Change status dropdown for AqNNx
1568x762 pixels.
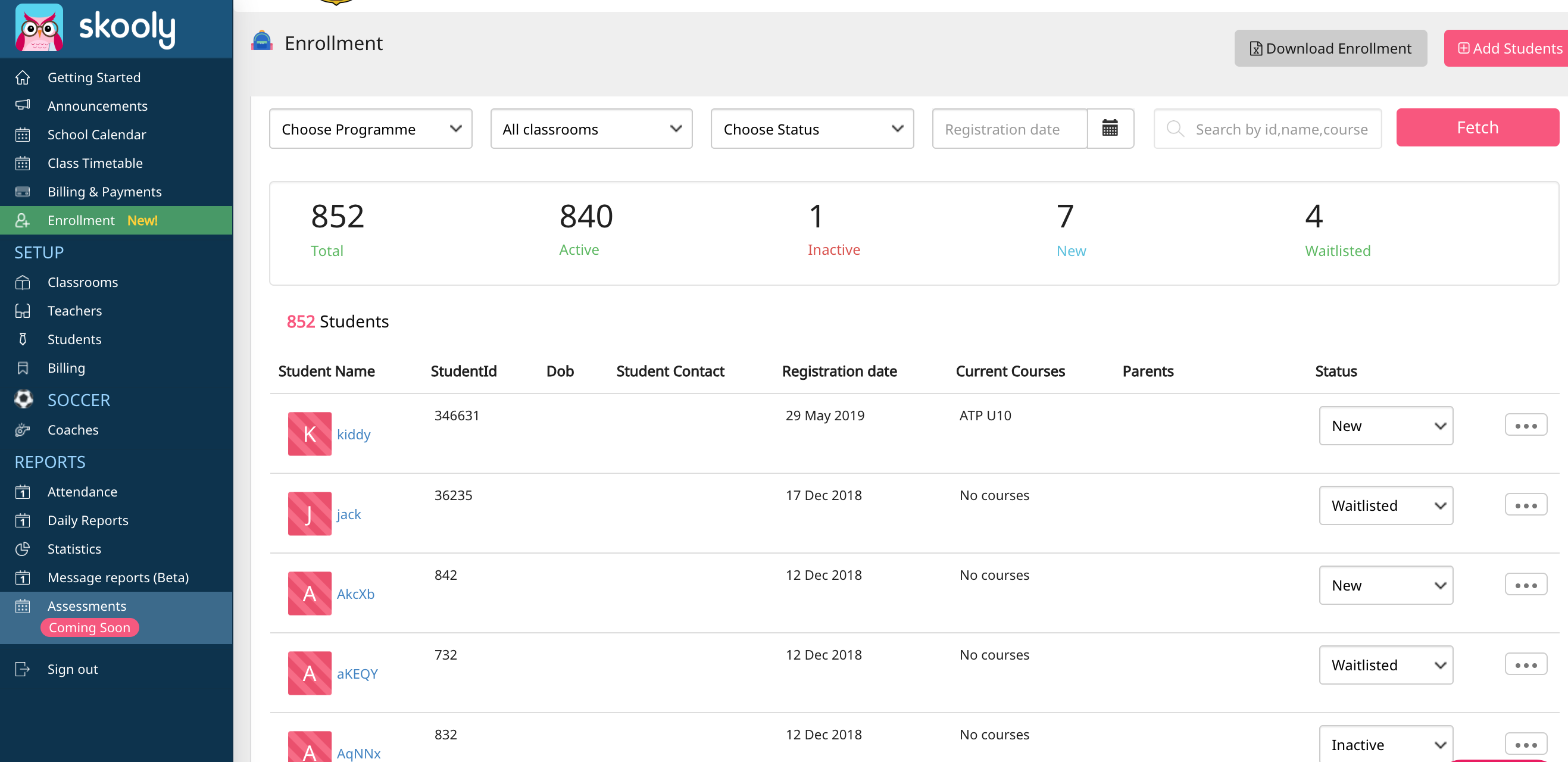[x=1386, y=744]
